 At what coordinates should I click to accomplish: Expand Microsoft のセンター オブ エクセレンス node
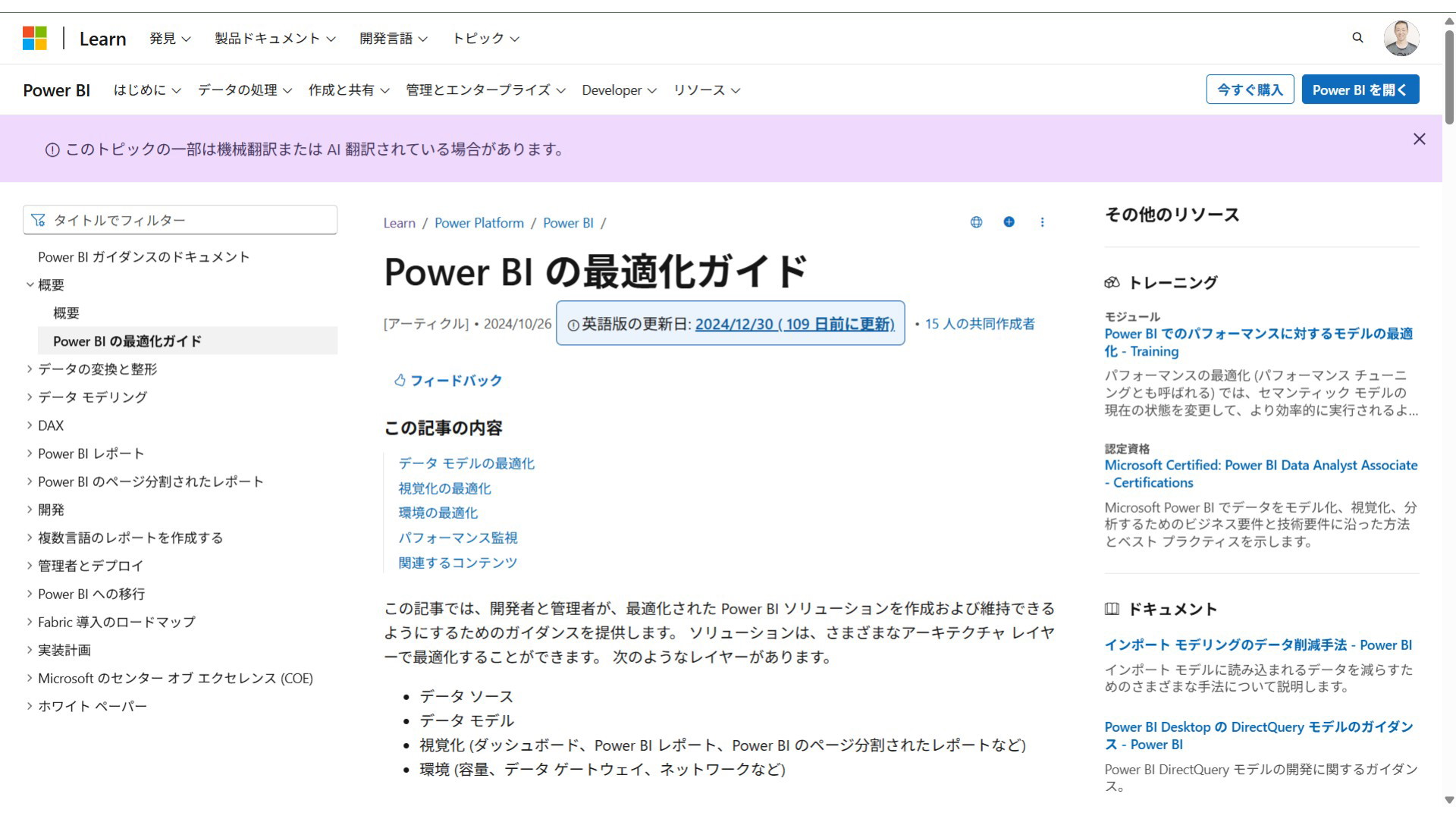[30, 678]
